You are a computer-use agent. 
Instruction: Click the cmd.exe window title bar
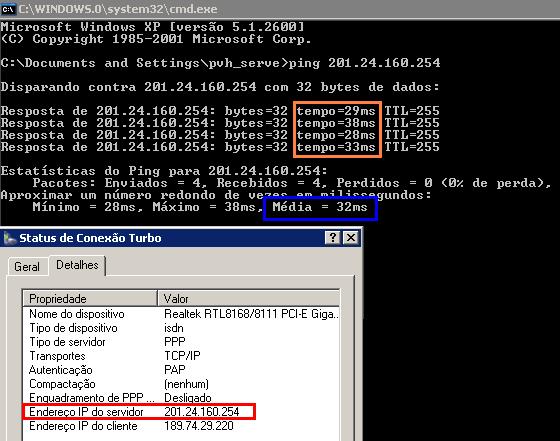280,9
